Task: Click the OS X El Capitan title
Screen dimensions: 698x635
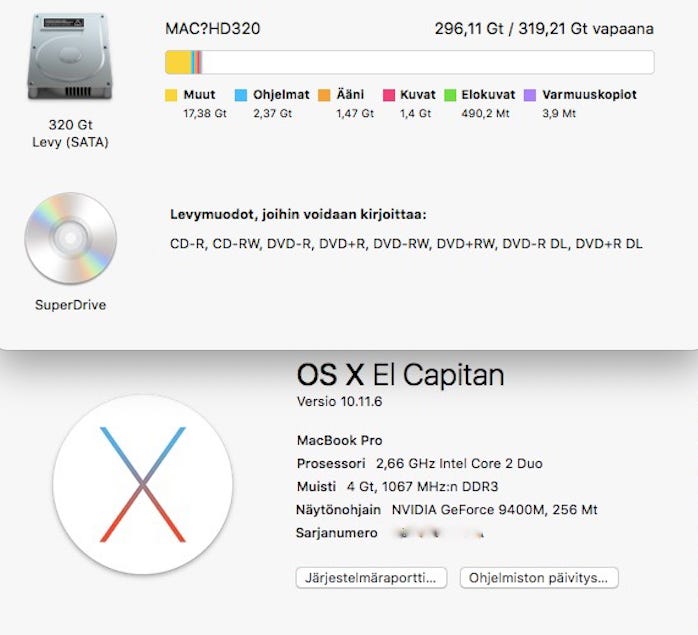Action: coord(400,375)
